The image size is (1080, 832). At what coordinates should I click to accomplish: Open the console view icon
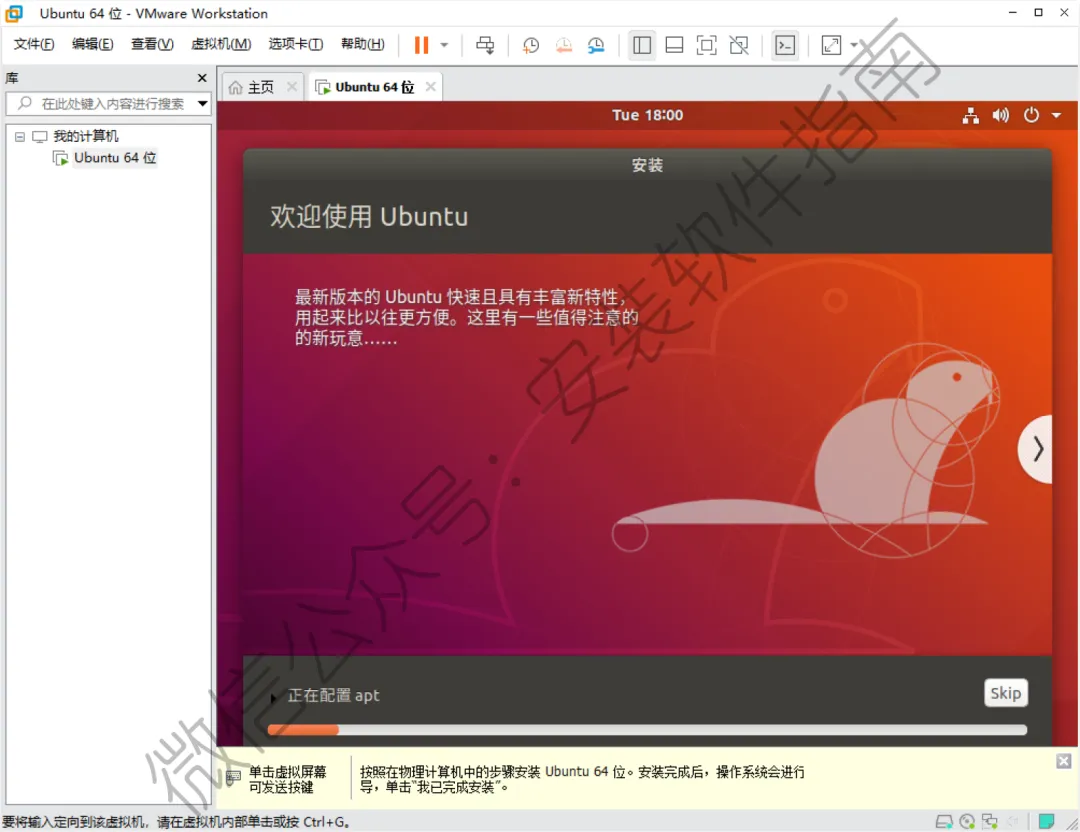tap(785, 45)
